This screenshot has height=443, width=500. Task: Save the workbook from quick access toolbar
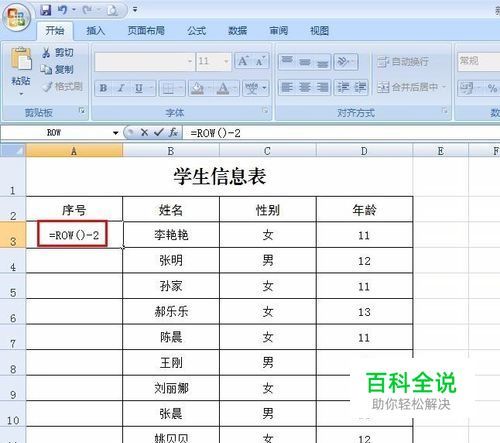46,10
